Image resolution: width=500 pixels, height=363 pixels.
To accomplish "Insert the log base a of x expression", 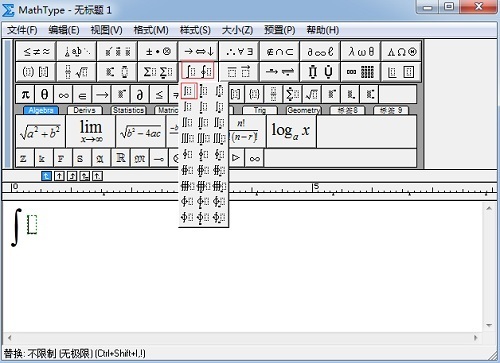I will point(291,132).
